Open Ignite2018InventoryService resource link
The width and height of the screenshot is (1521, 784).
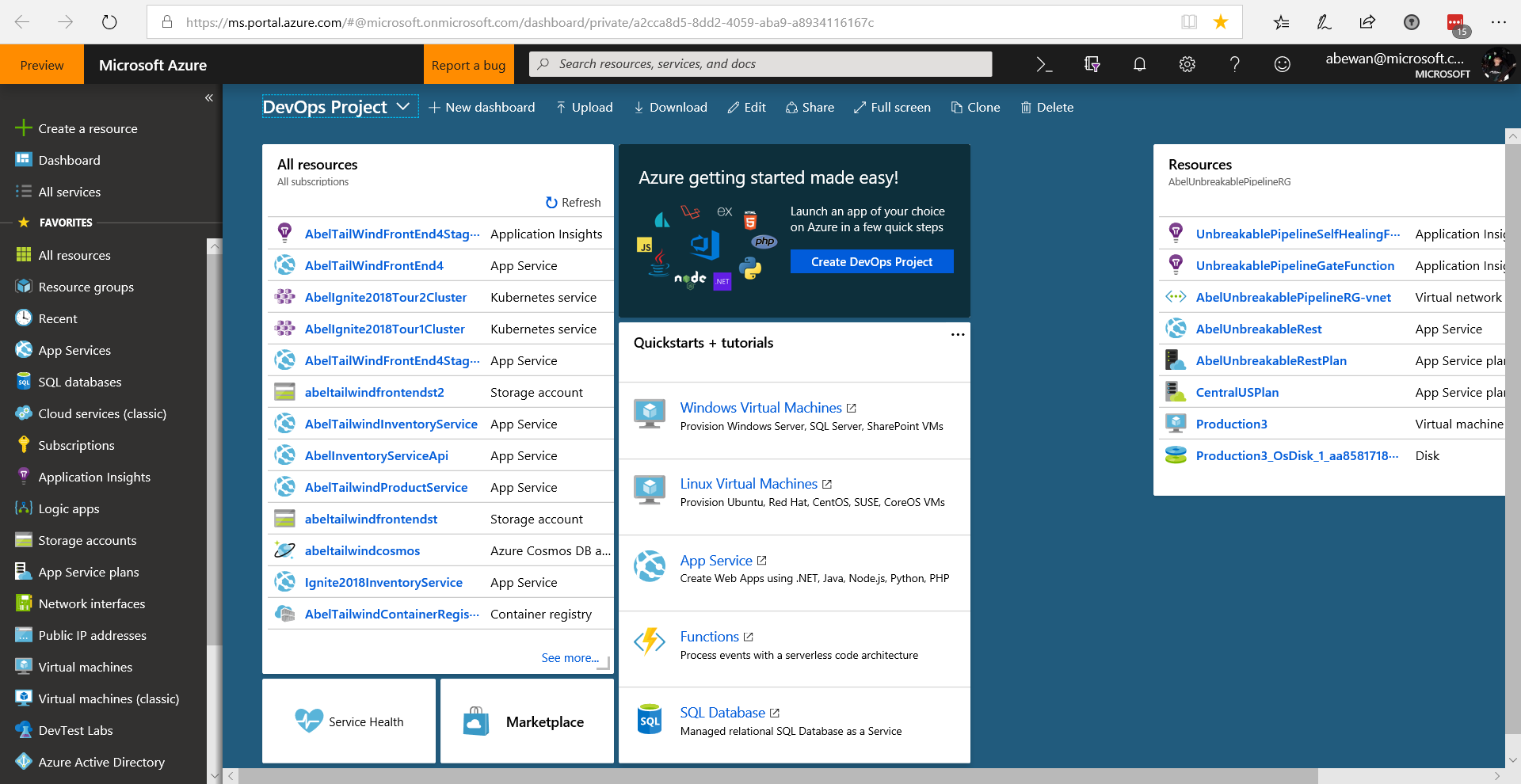[383, 582]
